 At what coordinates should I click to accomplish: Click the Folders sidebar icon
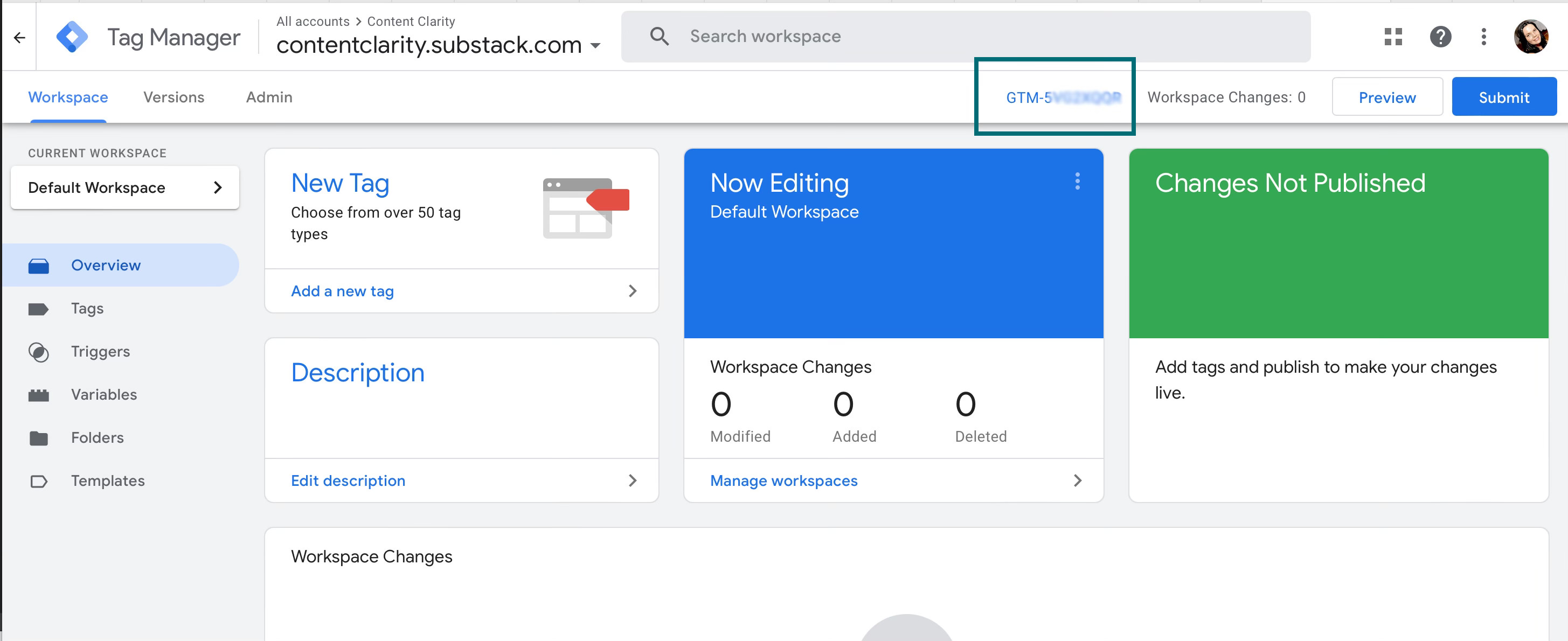coord(38,438)
